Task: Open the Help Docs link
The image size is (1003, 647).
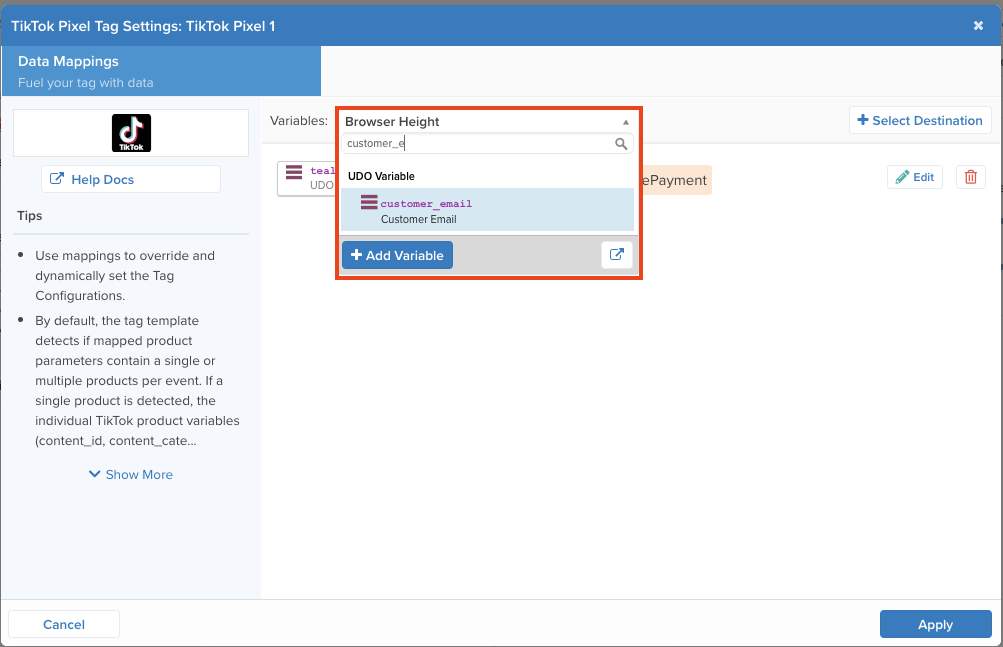Action: coord(131,179)
